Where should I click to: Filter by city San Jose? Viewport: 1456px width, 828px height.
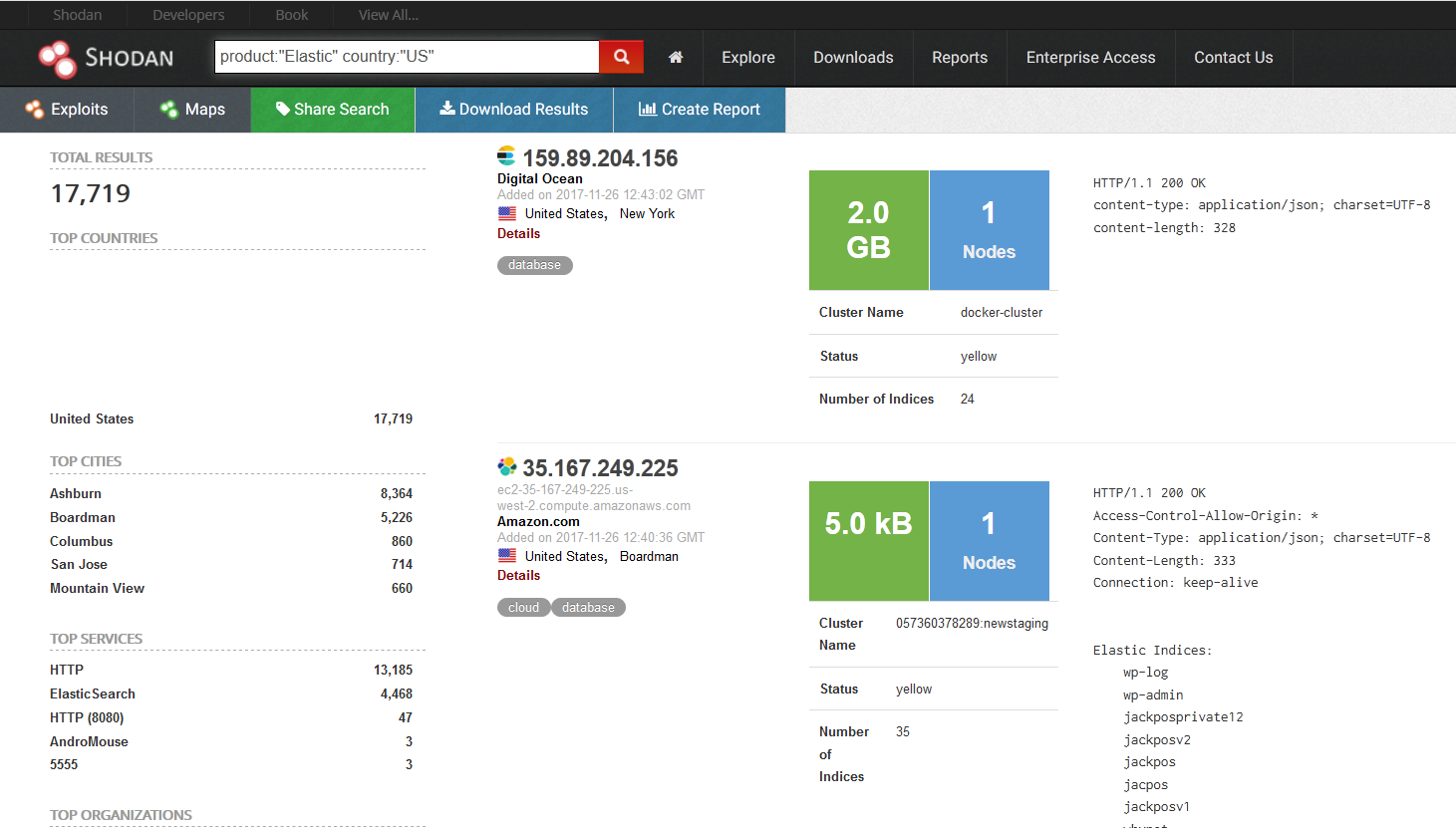click(79, 564)
